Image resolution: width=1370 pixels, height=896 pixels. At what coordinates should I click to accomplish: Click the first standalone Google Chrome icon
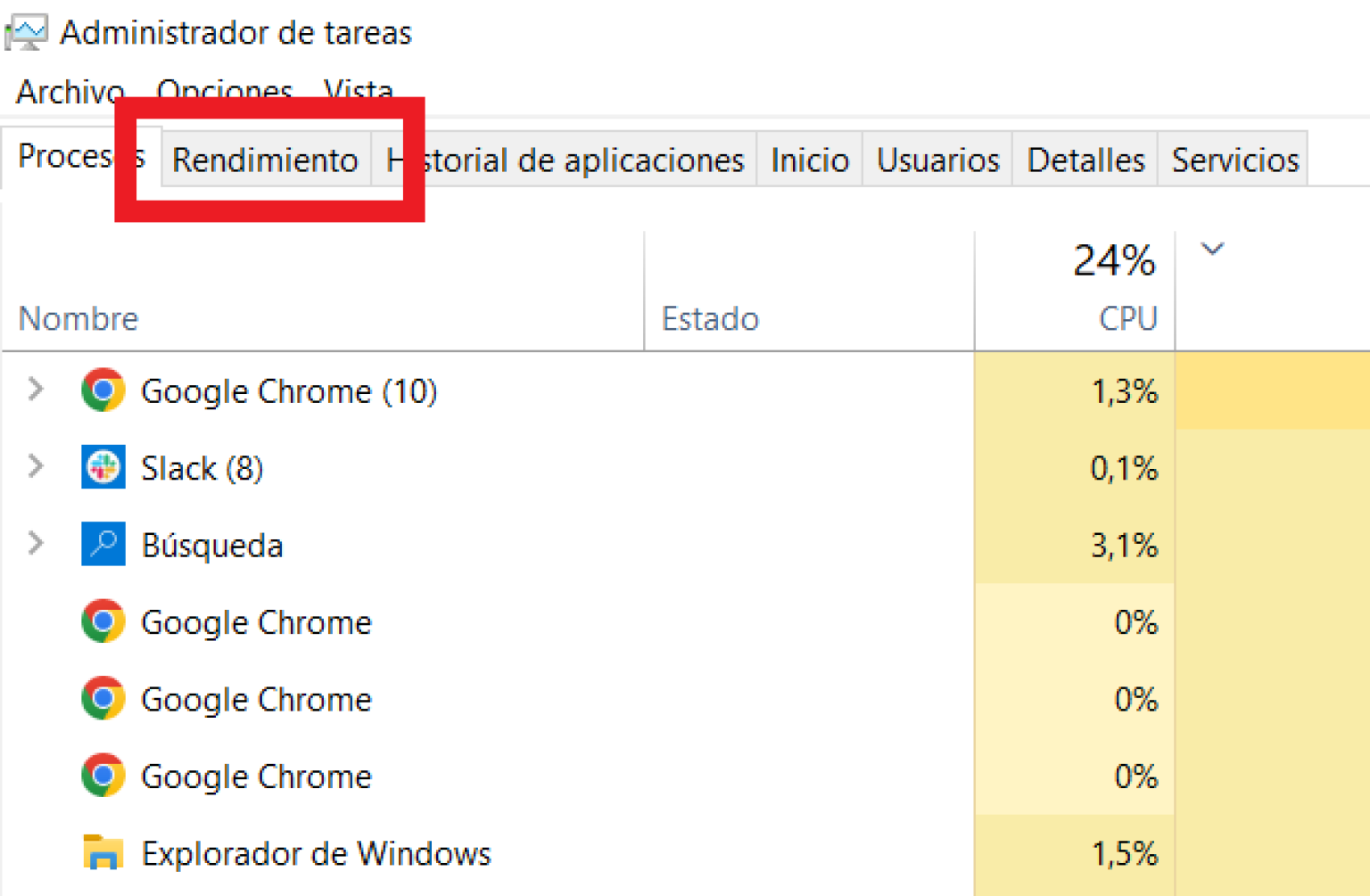(x=103, y=621)
